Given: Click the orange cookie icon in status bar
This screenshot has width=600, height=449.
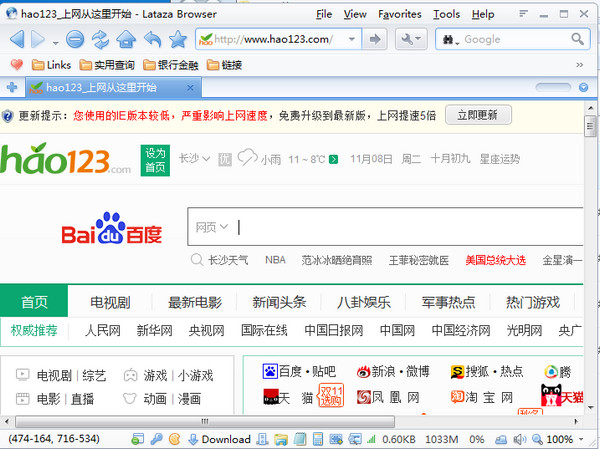Looking at the screenshot, I should click(x=174, y=439).
